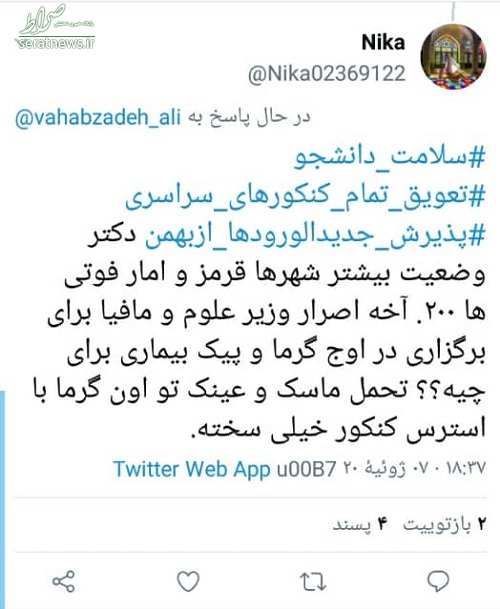Open Nika's profile avatar picture

click(453, 57)
